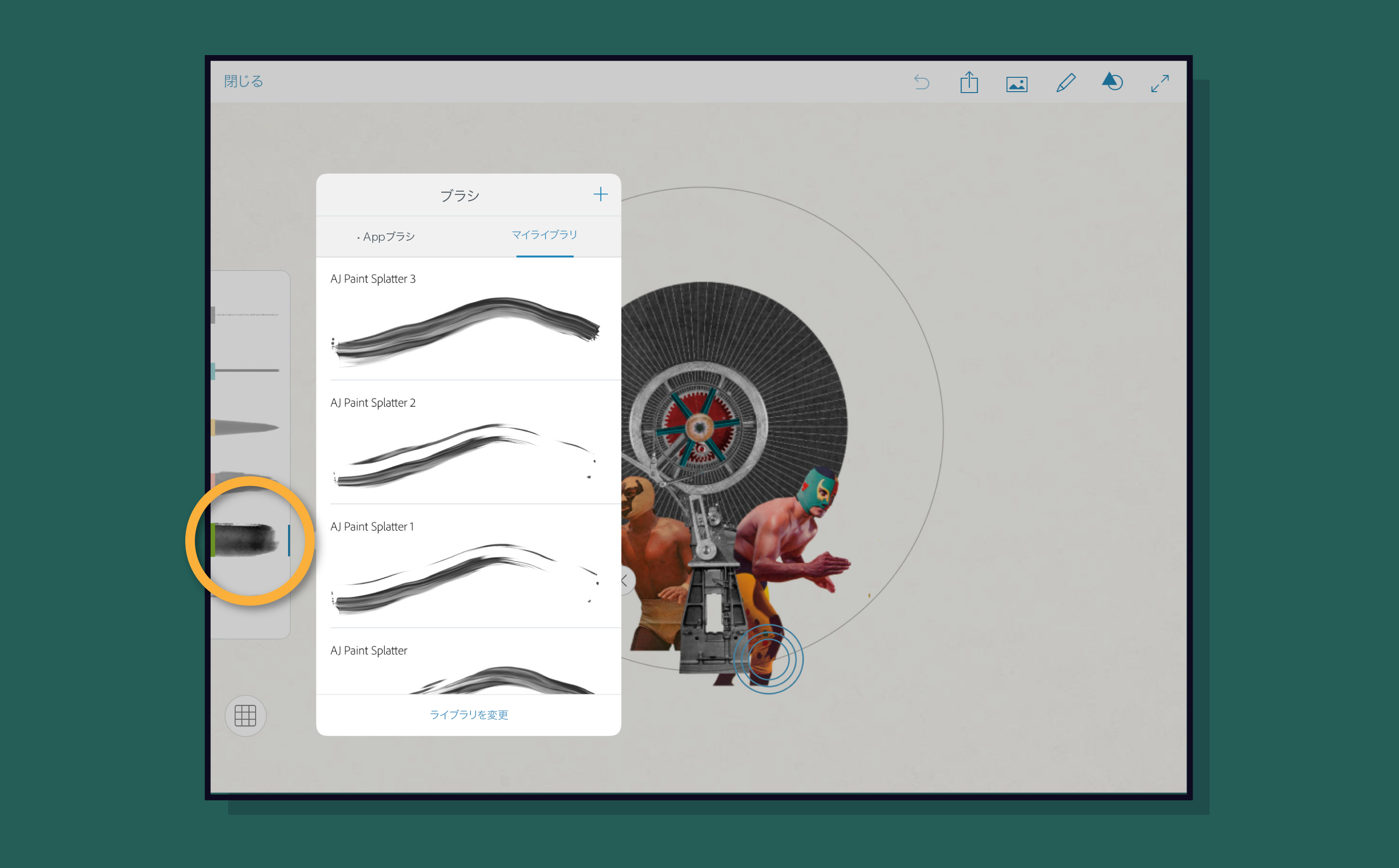This screenshot has height=868, width=1399.
Task: Click the ライブラリを変更 link
Action: [x=469, y=715]
